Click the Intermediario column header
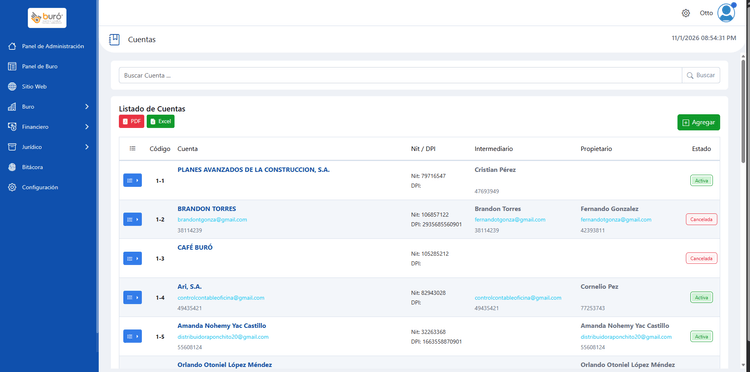750x372 pixels. [494, 149]
